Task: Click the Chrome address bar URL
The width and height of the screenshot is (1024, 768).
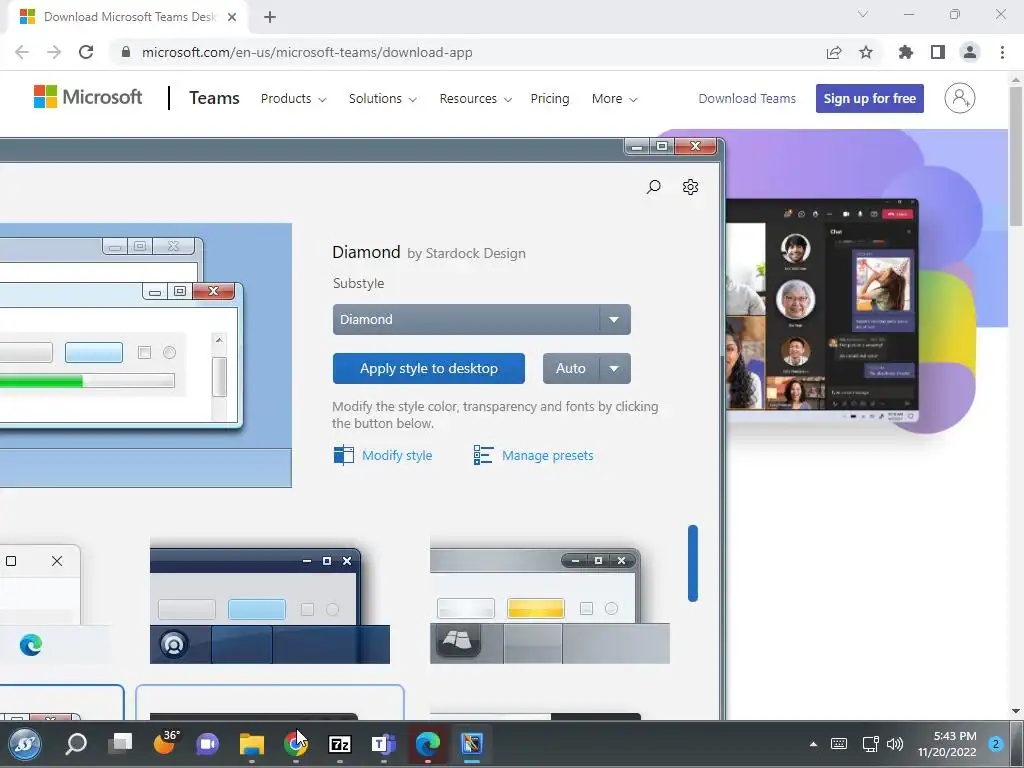Action: click(x=307, y=52)
